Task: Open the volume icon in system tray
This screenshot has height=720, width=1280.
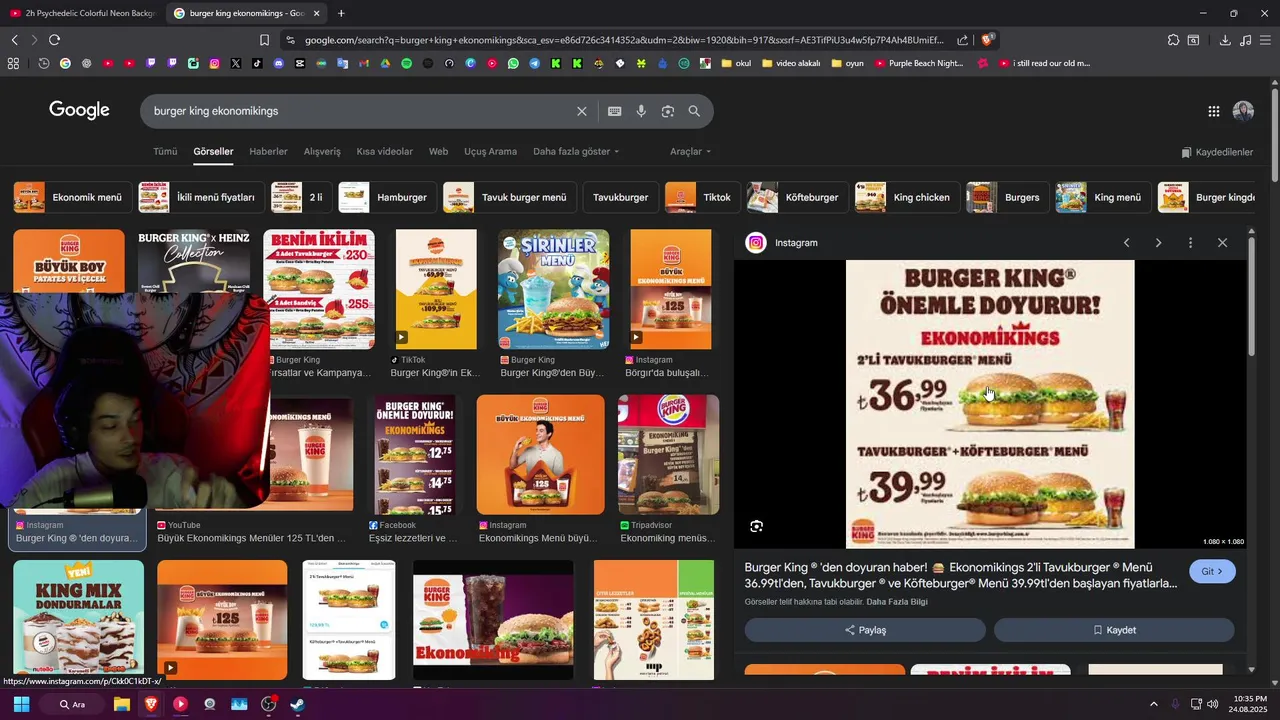Action: 1213,704
